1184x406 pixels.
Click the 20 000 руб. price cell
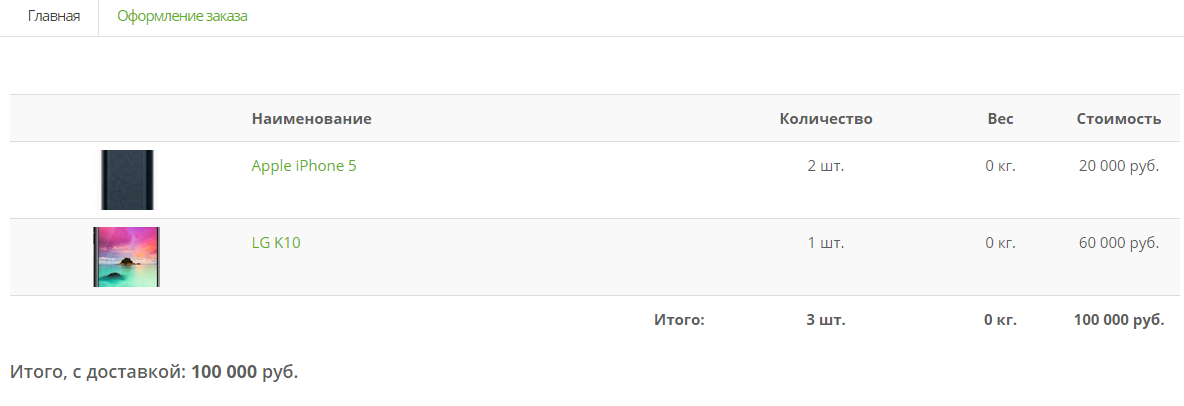(x=1119, y=166)
